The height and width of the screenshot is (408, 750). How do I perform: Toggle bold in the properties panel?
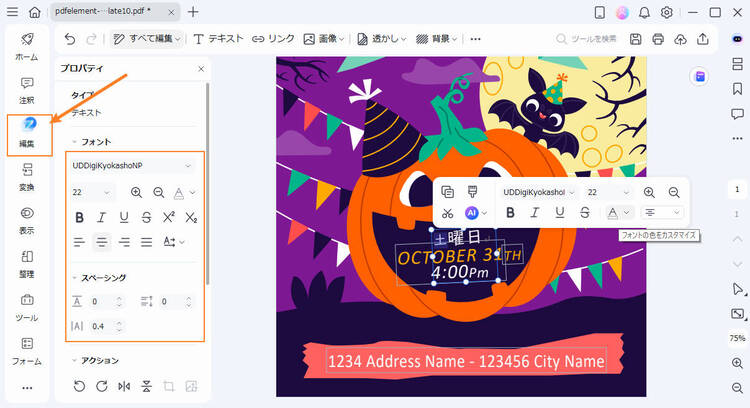click(79, 217)
